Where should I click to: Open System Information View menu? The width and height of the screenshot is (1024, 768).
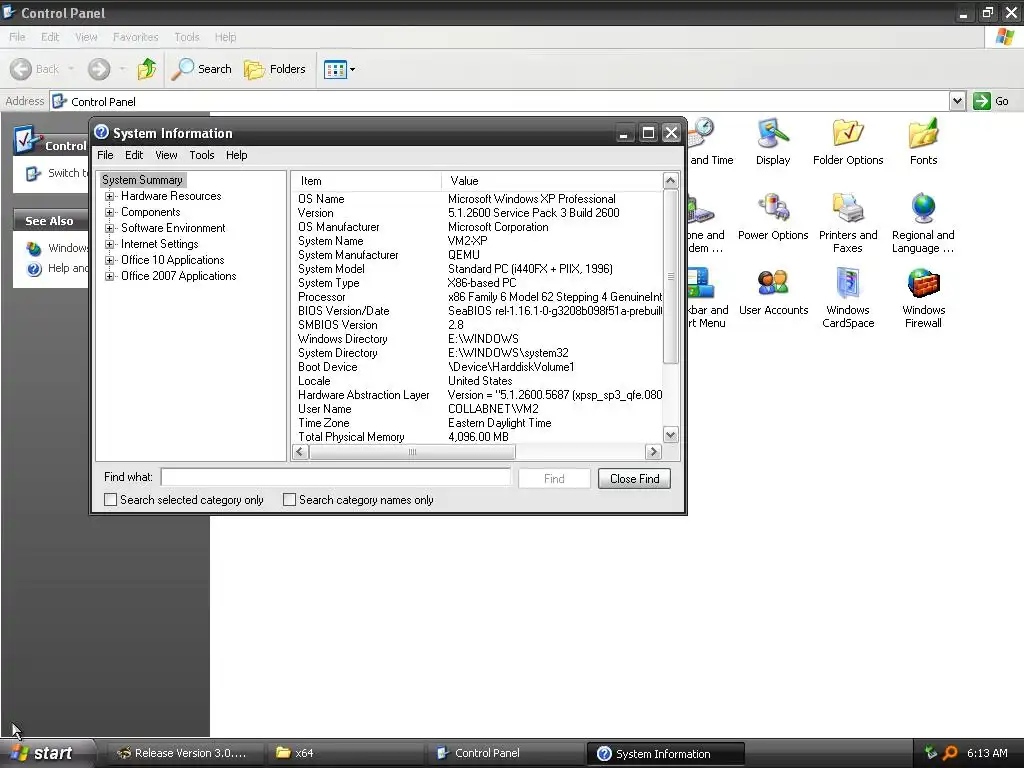point(166,155)
